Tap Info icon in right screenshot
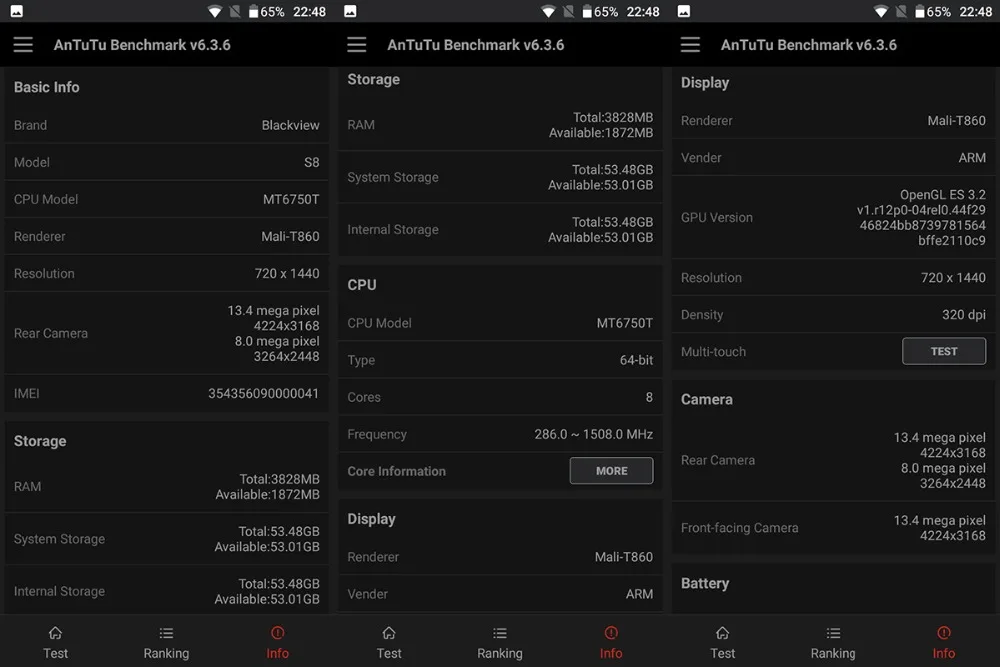Screen dimensions: 1000x667 point(944,633)
